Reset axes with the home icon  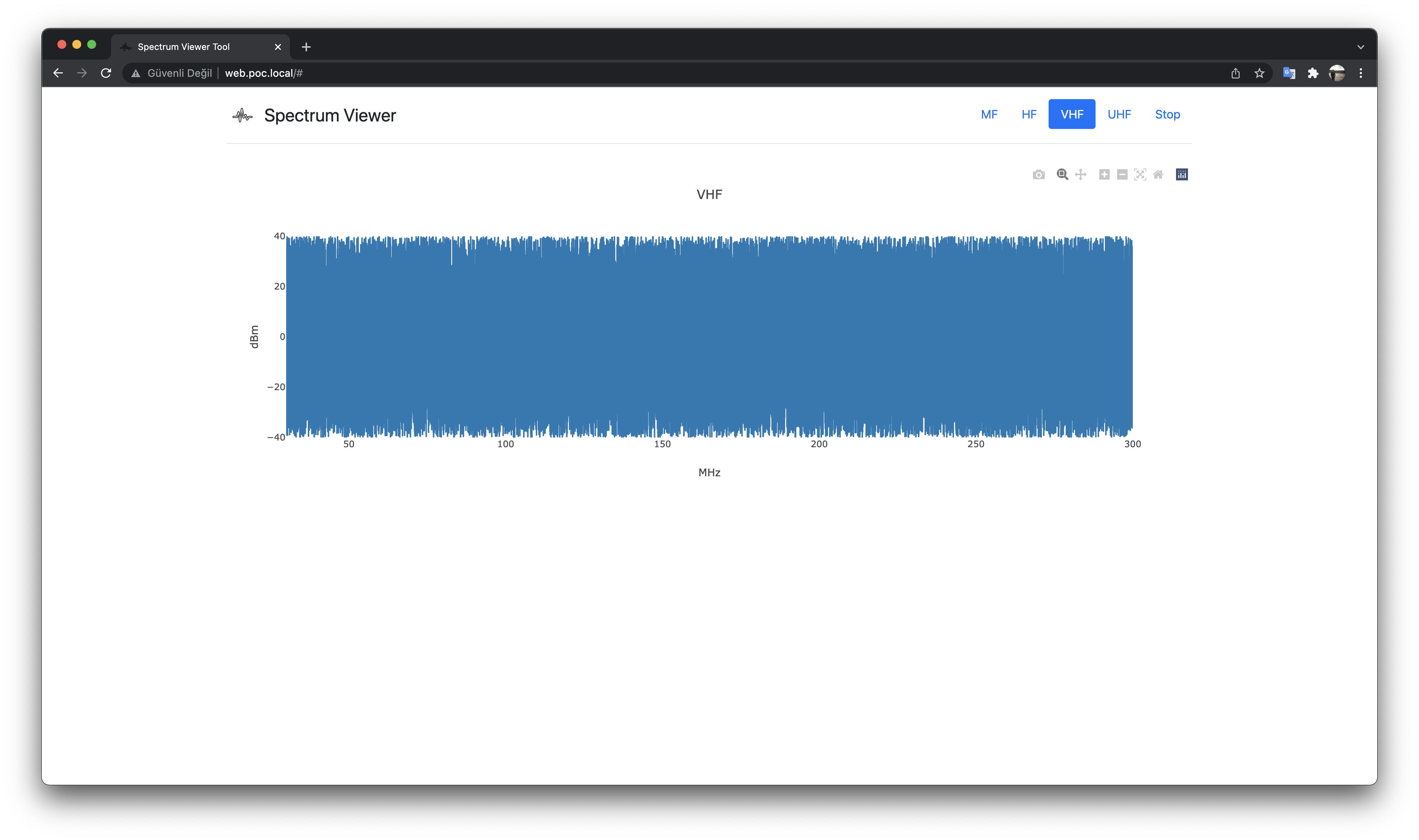tap(1158, 174)
